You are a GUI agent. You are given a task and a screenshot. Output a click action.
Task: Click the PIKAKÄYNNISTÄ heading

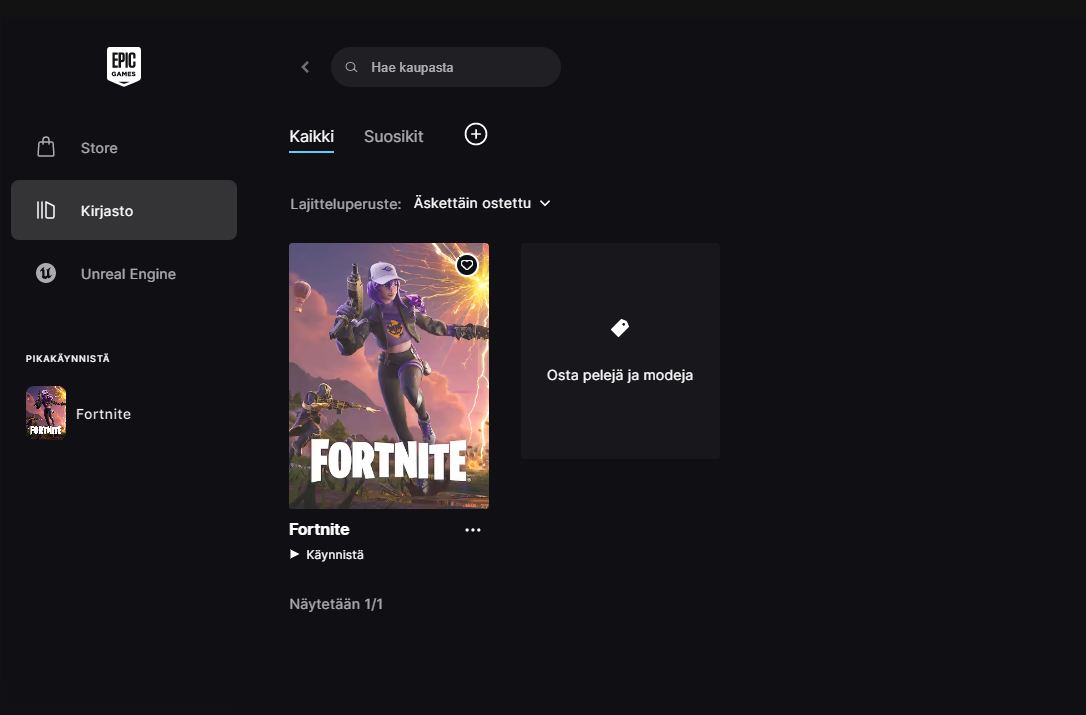(68, 358)
